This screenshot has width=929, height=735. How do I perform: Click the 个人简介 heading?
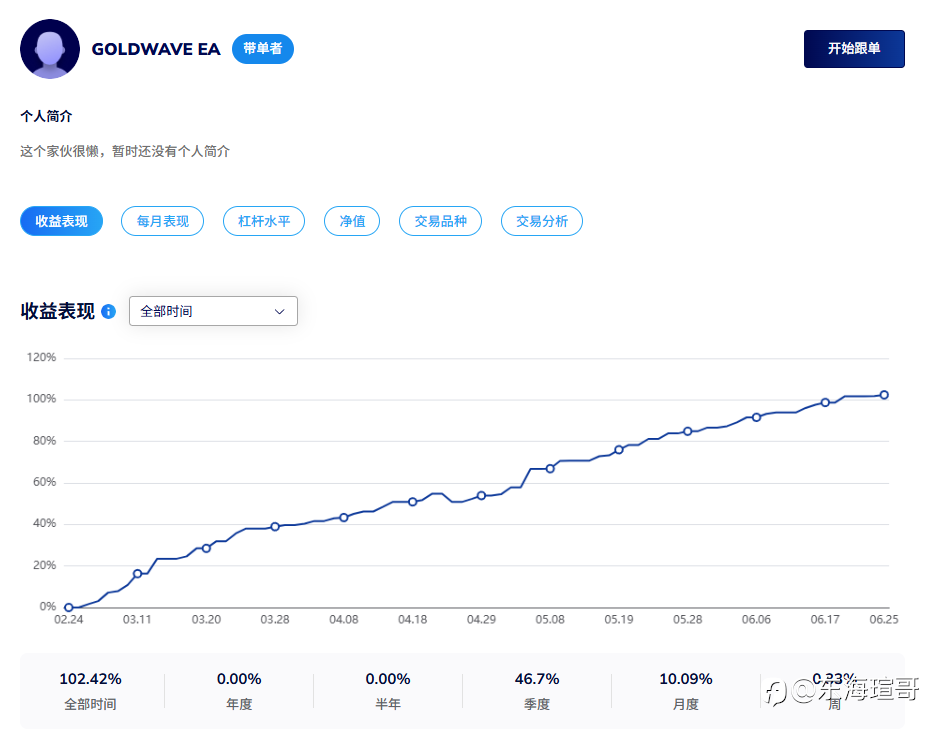[x=46, y=116]
